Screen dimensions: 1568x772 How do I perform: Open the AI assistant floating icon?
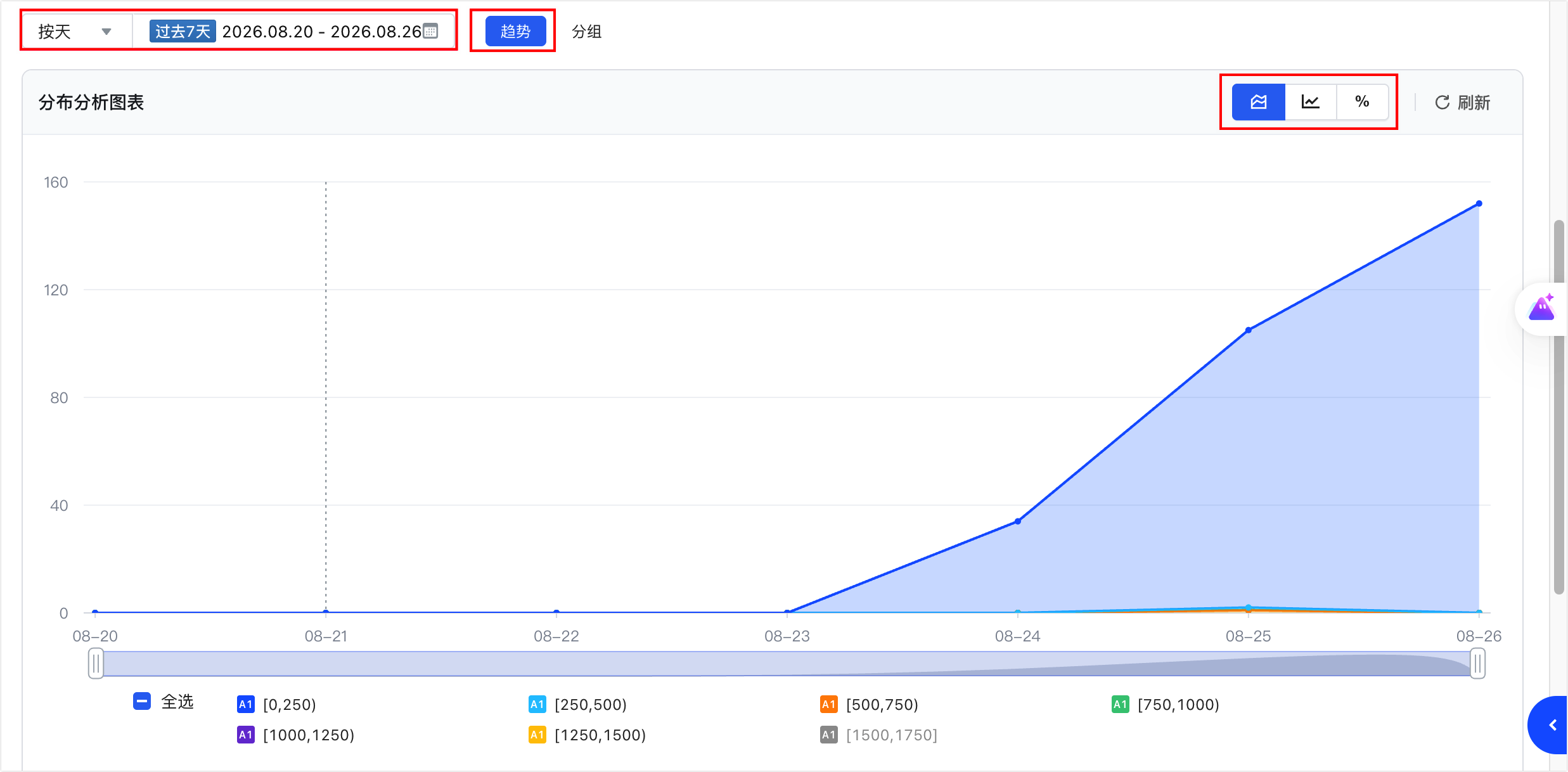[1541, 309]
